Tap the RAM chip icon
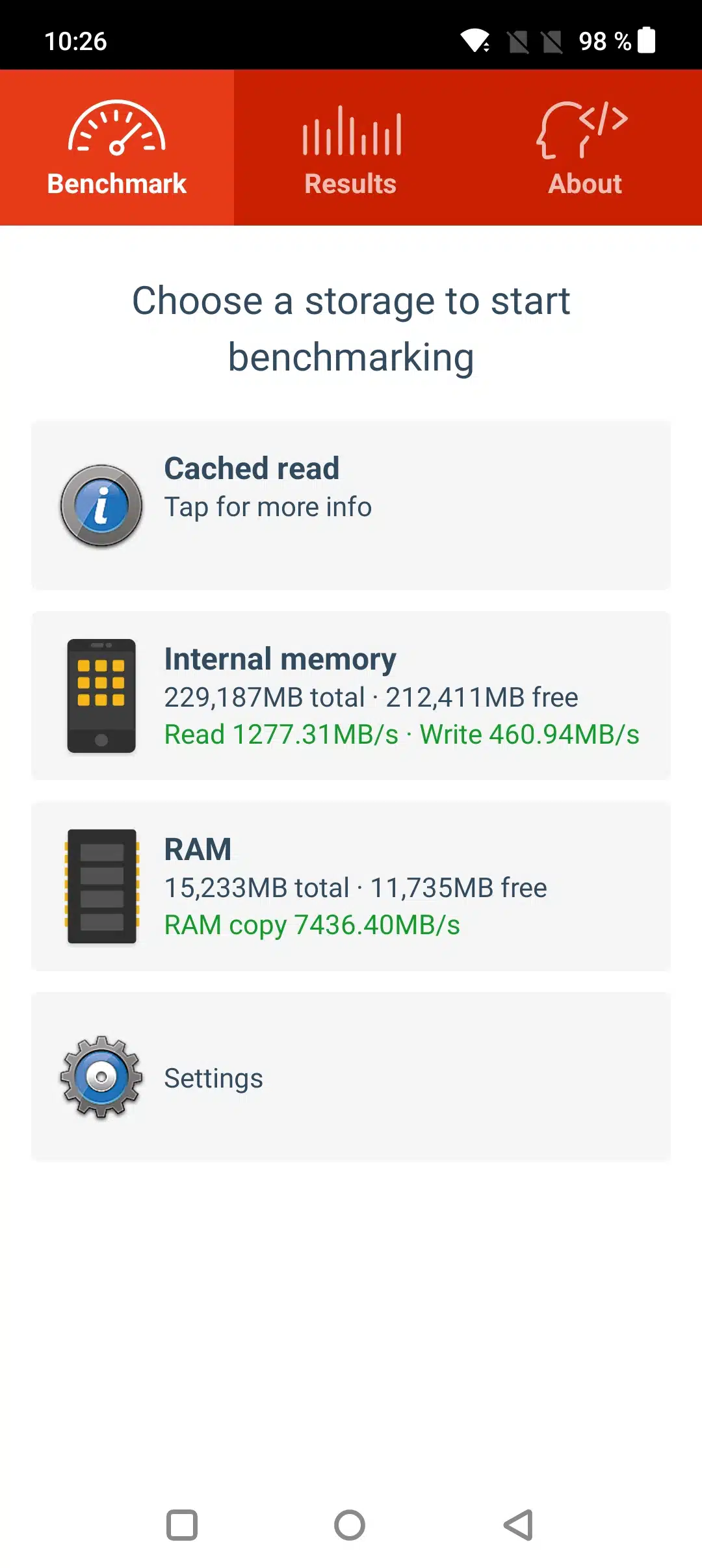Screen dimensions: 702x1568 point(101,886)
